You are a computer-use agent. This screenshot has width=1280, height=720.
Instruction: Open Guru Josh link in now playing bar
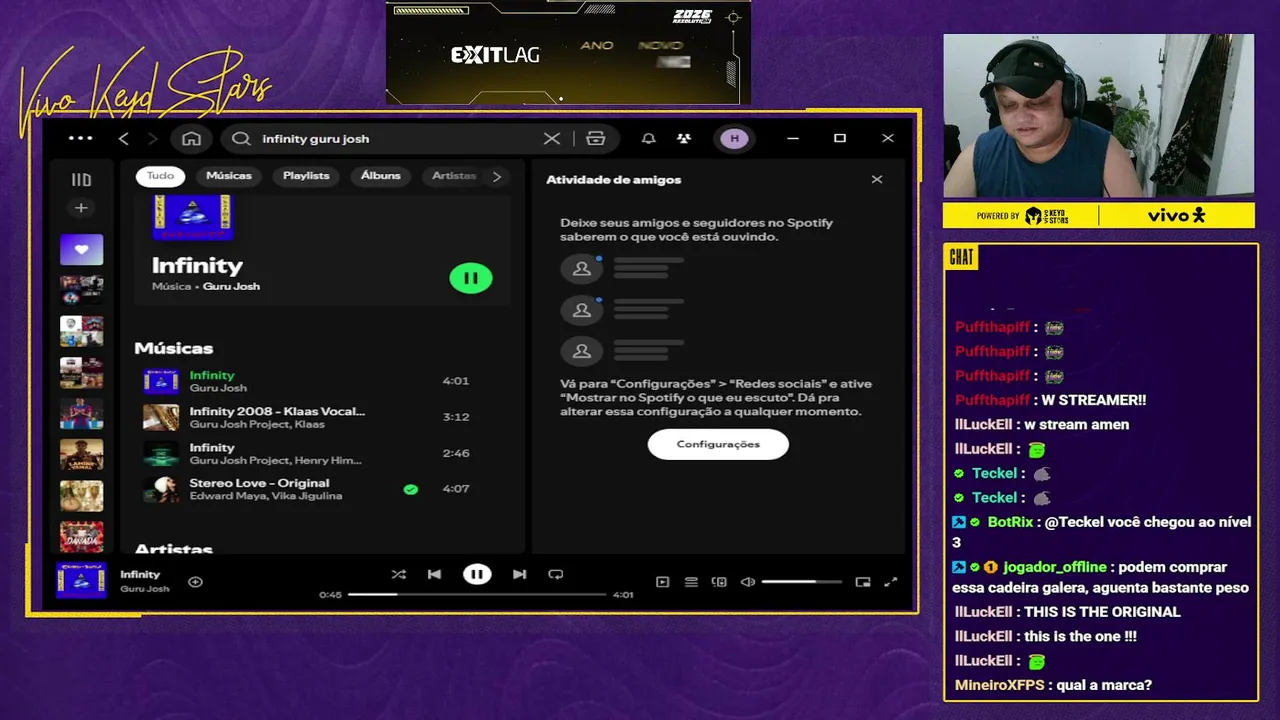tap(145, 589)
